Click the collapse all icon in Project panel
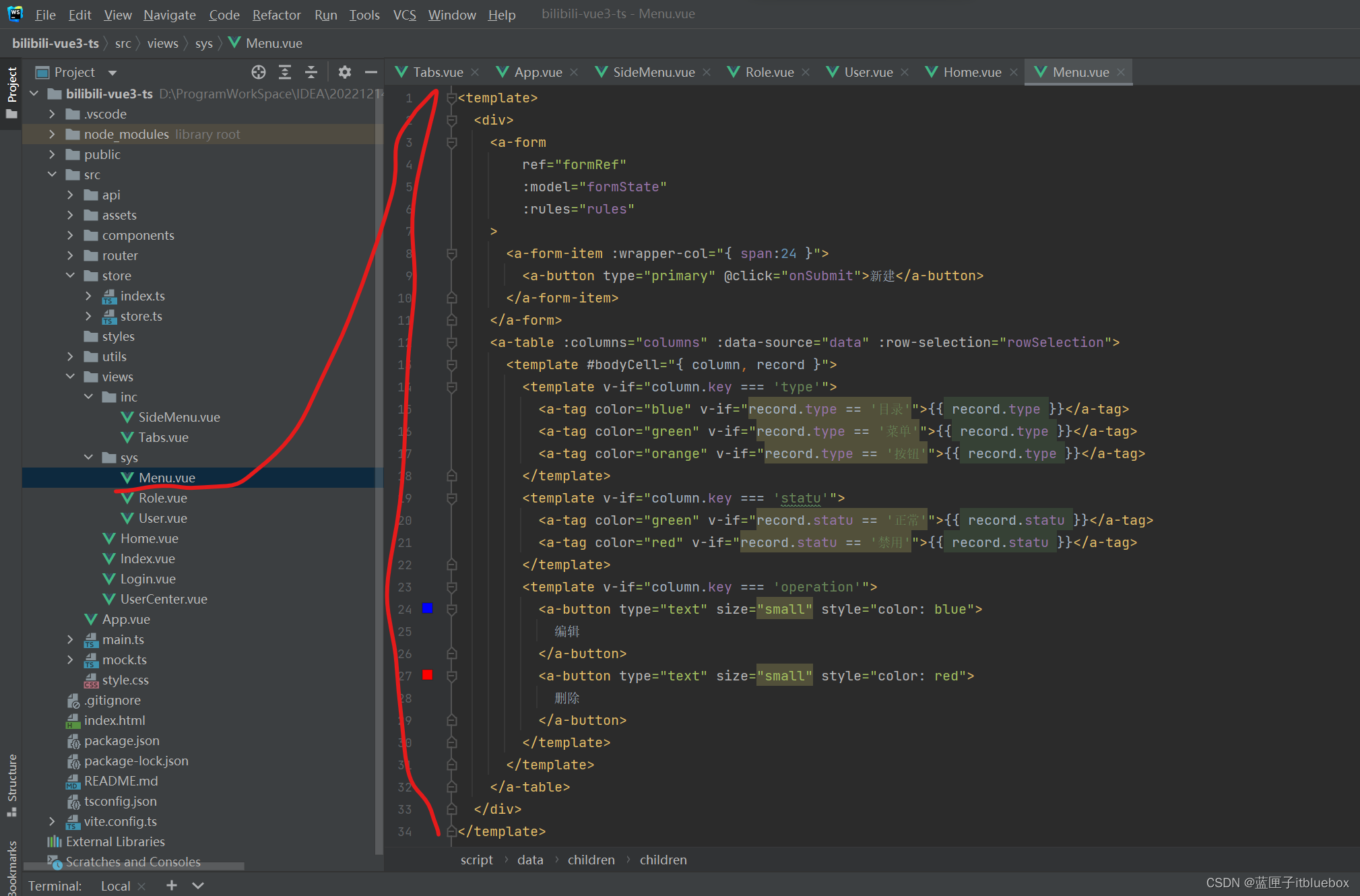Viewport: 1360px width, 896px height. coord(284,71)
